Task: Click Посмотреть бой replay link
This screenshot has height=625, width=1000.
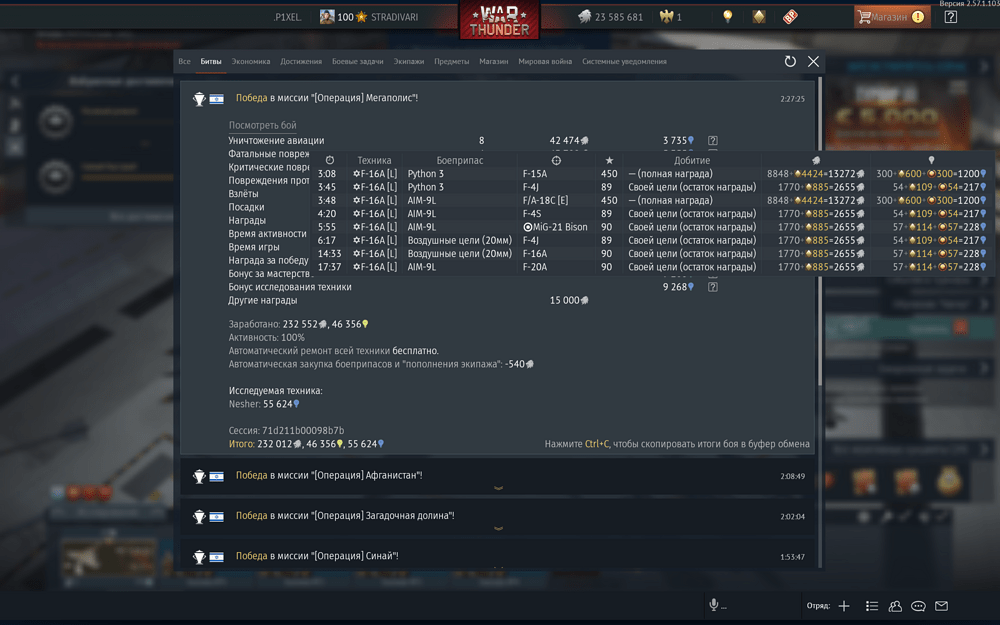Action: point(262,125)
